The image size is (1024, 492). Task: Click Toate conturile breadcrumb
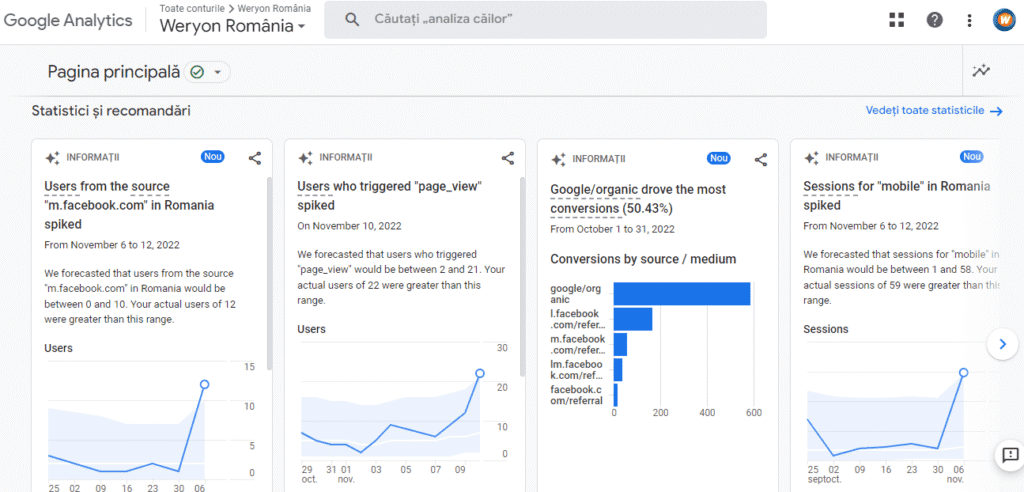pyautogui.click(x=190, y=8)
